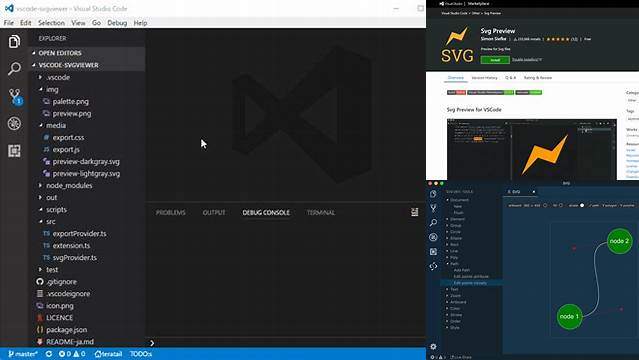639x360 pixels.
Task: Open export.js file
Action: [66, 149]
